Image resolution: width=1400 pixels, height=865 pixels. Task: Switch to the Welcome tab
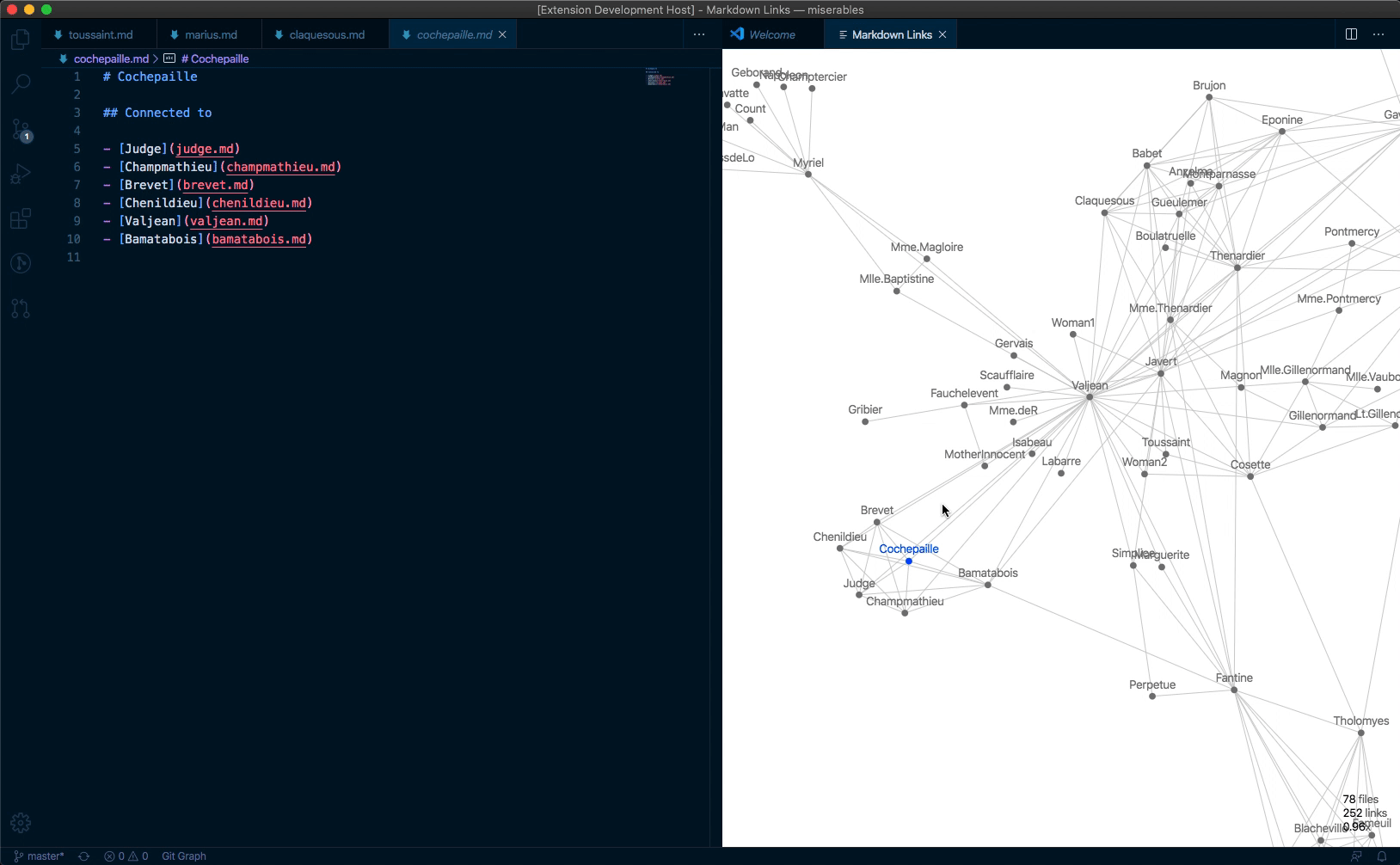click(x=771, y=35)
